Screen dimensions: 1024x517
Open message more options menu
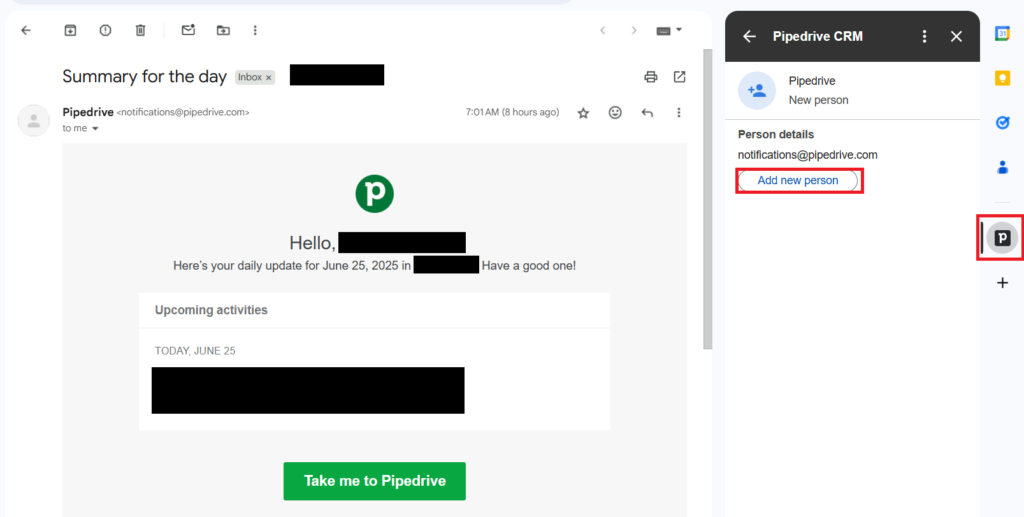679,112
